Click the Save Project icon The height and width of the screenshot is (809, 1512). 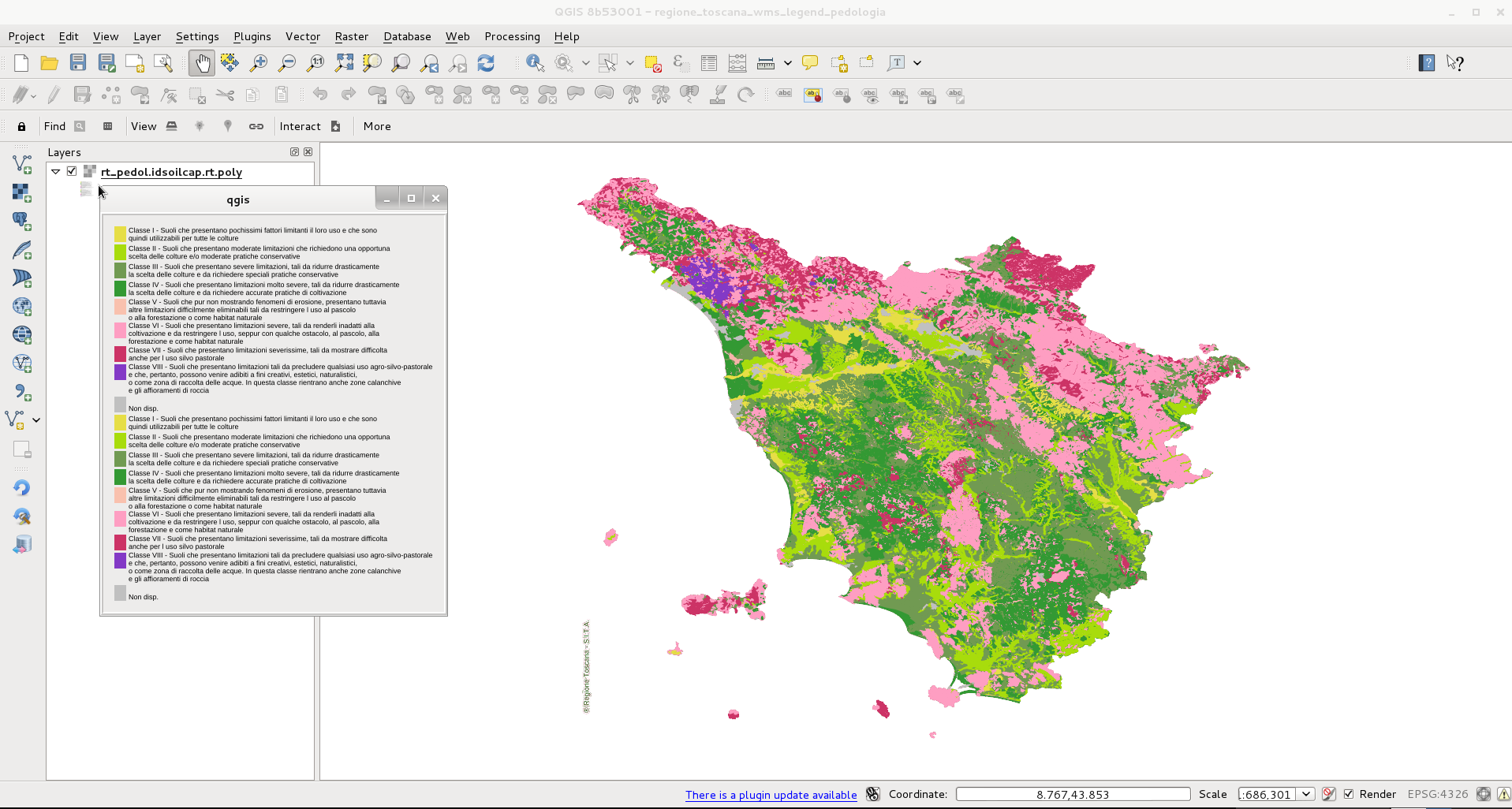77,63
